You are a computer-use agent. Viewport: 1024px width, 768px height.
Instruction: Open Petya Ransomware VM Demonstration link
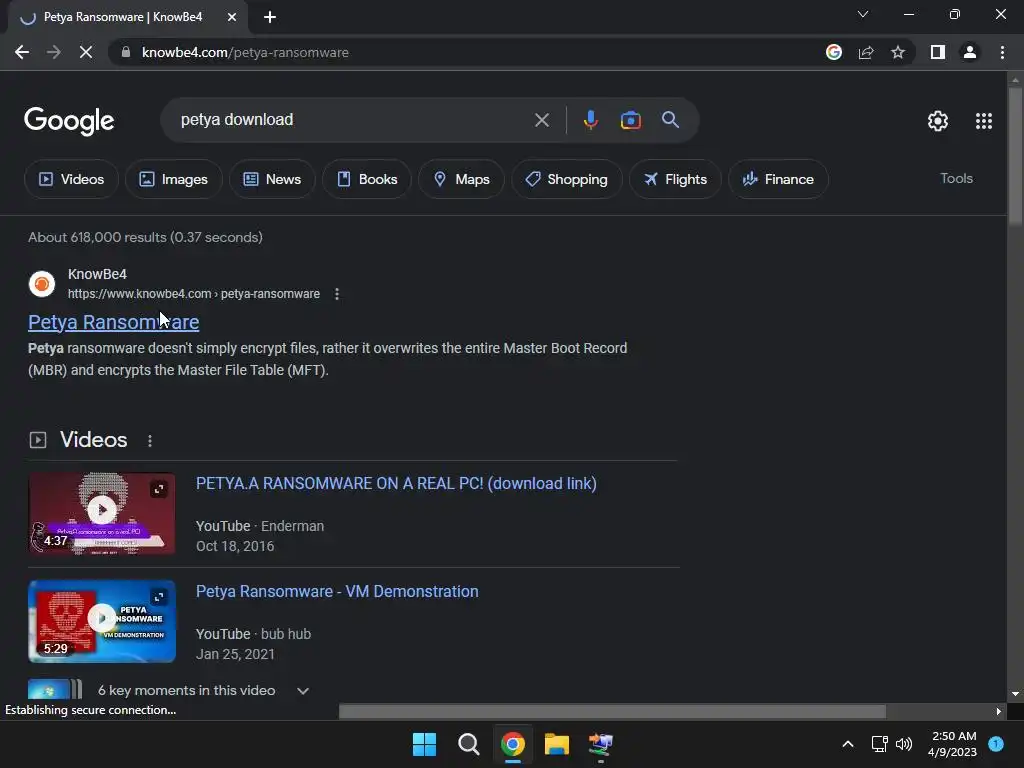point(337,591)
